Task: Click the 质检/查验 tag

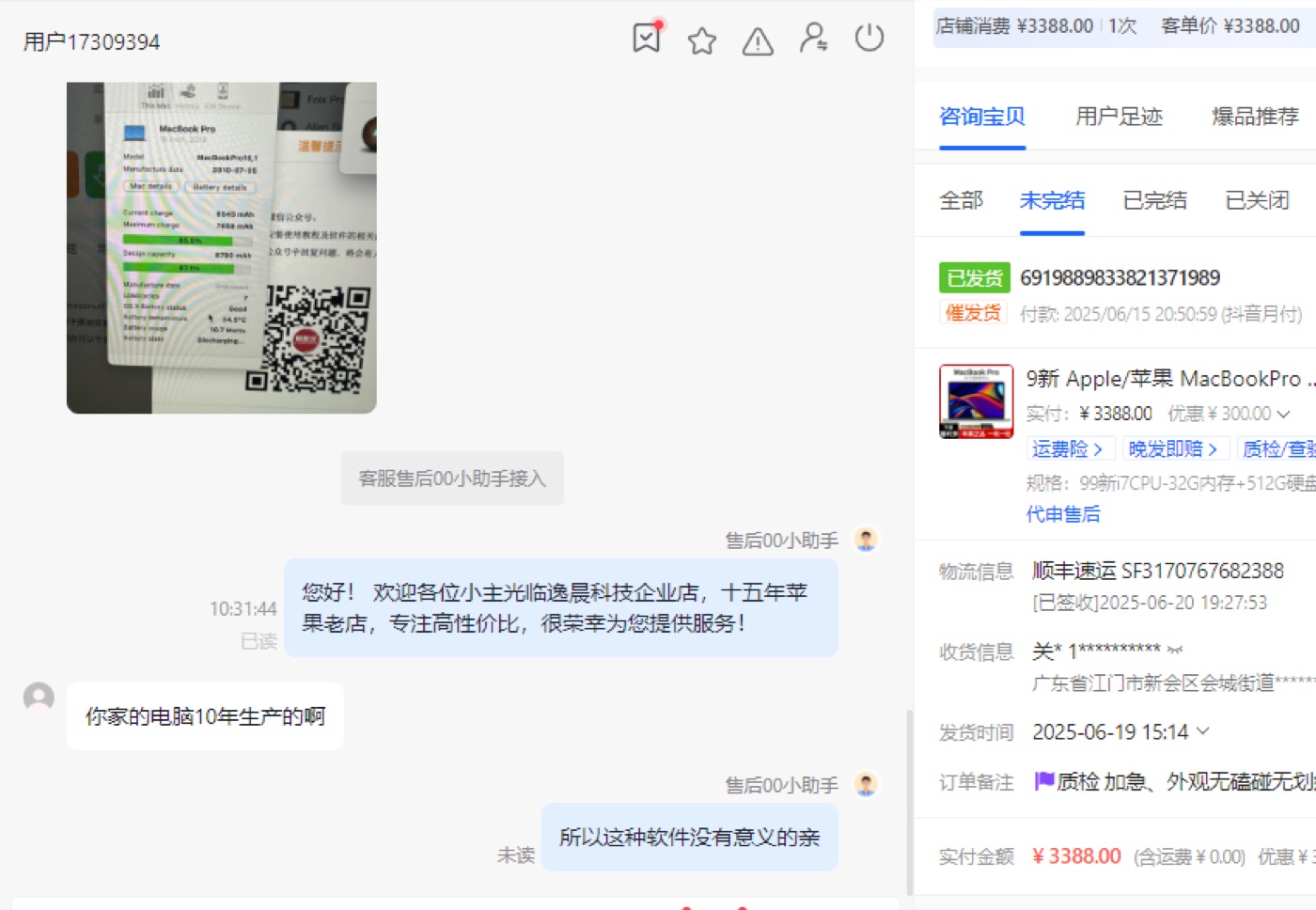Action: click(x=1277, y=449)
